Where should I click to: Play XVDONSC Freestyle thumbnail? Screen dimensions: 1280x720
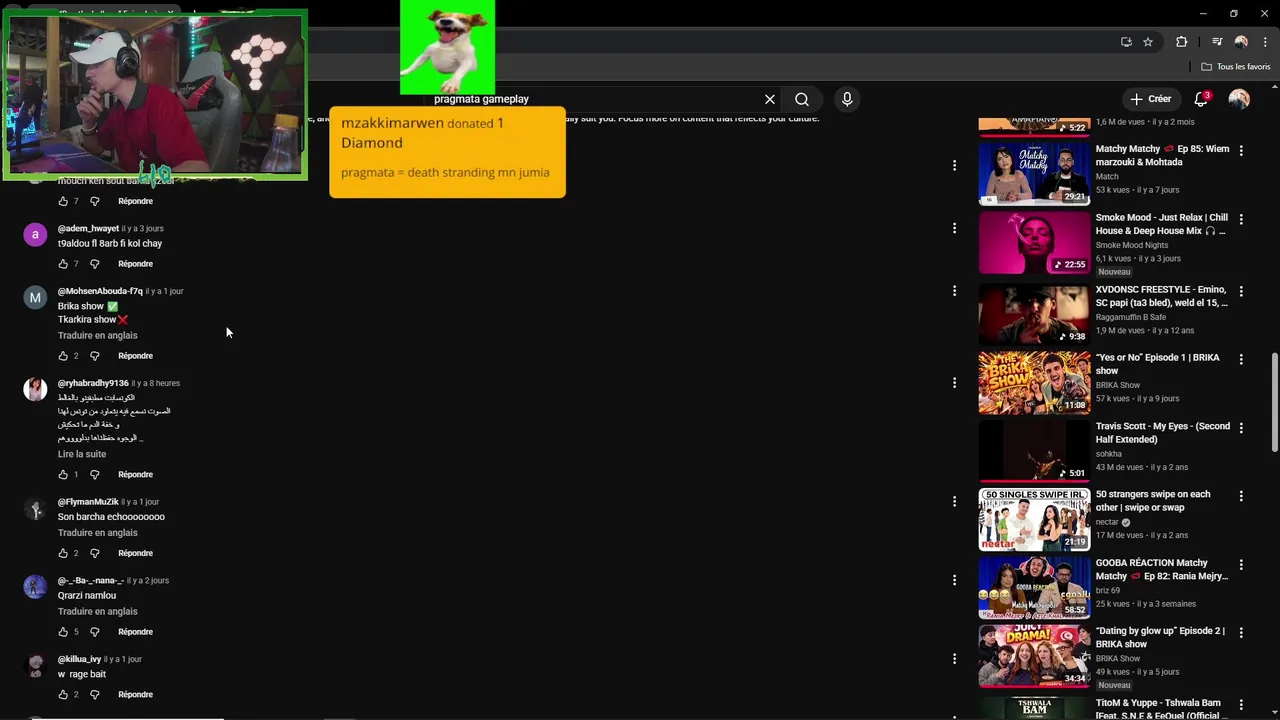(1034, 313)
